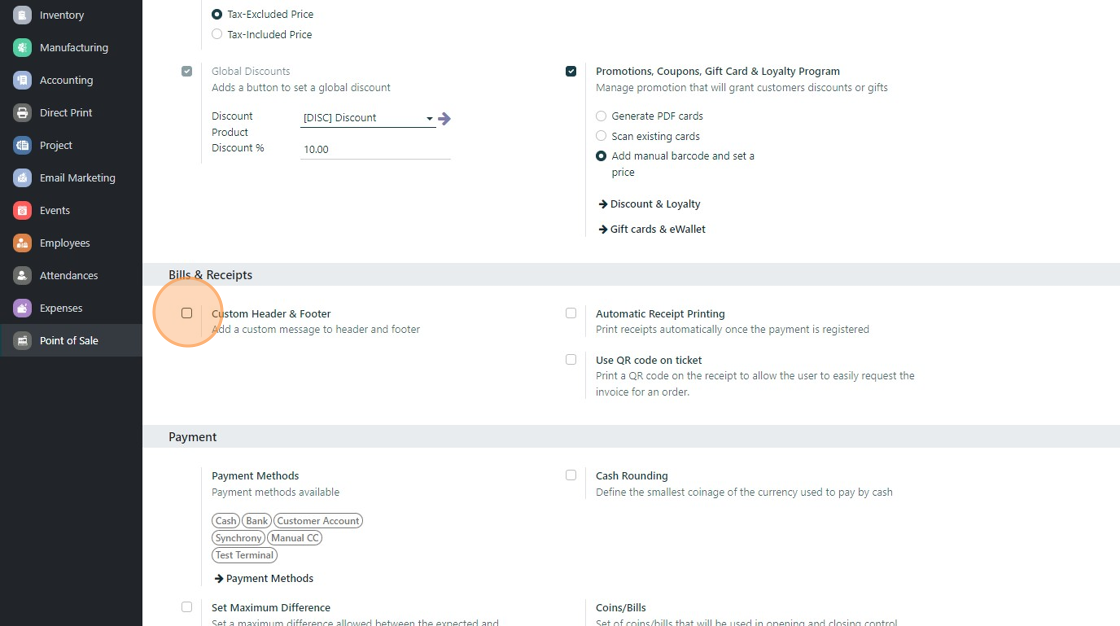1120x626 pixels.
Task: Open the Inventory app icon
Action: (x=22, y=15)
